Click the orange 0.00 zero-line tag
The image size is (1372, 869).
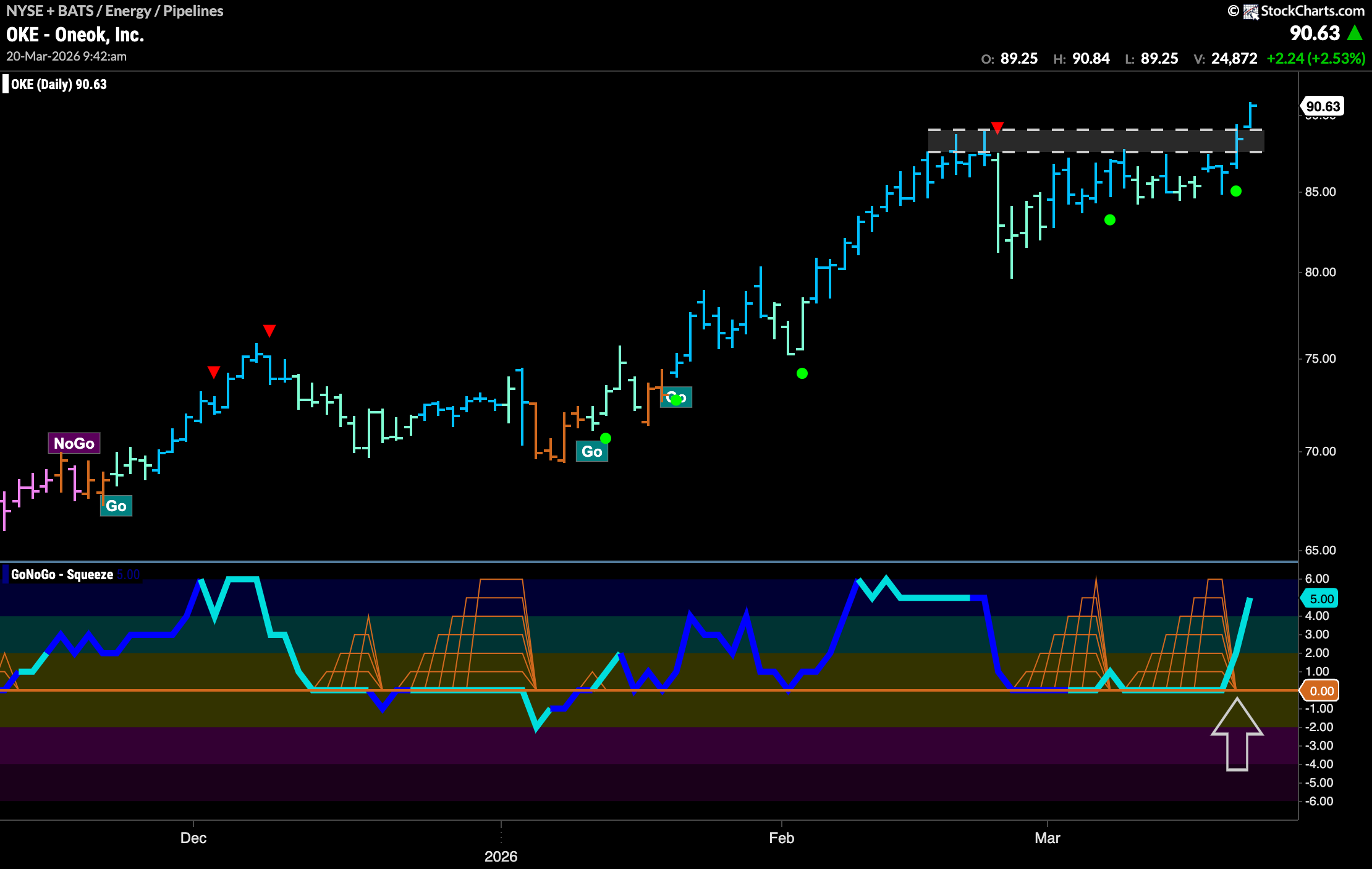coord(1320,691)
